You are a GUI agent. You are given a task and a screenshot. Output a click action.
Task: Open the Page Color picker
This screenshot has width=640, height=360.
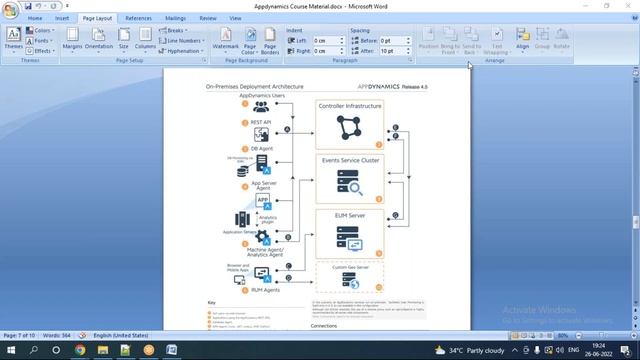pyautogui.click(x=249, y=40)
